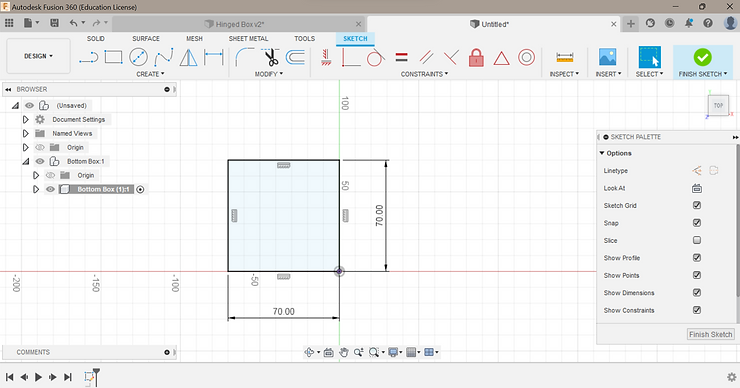The image size is (740, 388).
Task: Toggle the Show Points checkbox
Action: coord(697,275)
